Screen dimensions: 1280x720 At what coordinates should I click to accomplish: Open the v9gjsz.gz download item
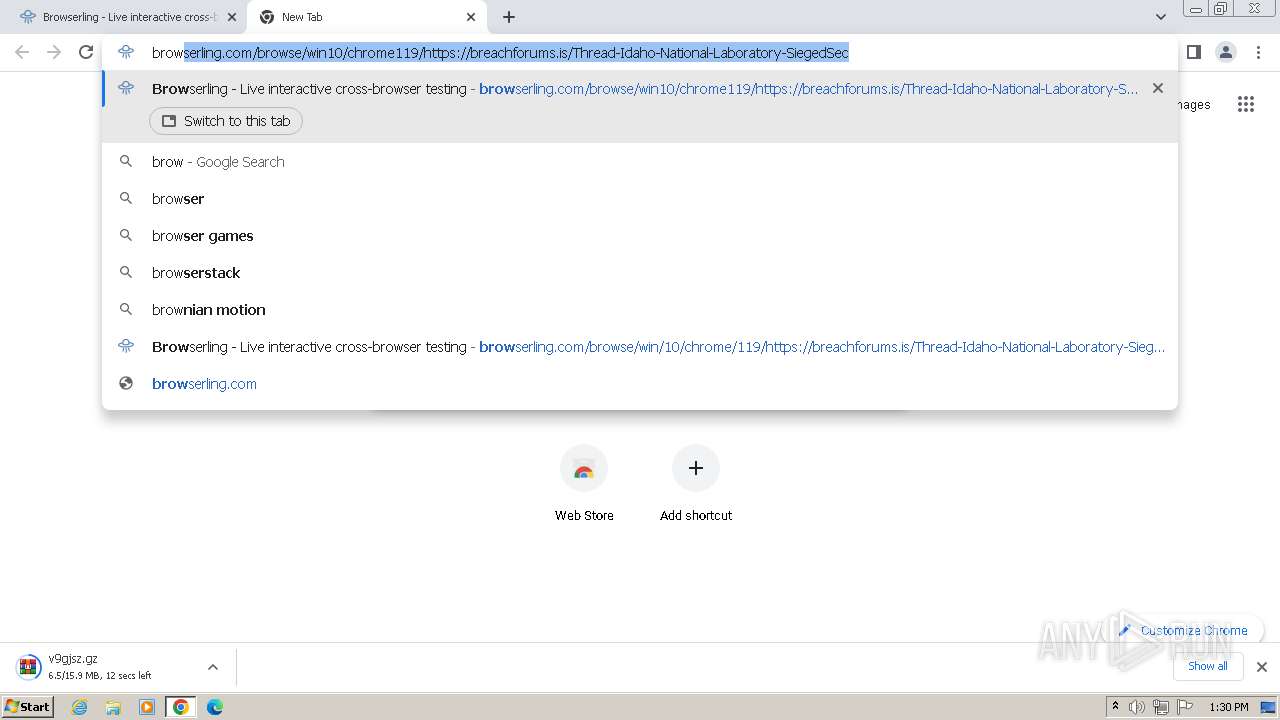coord(100,666)
